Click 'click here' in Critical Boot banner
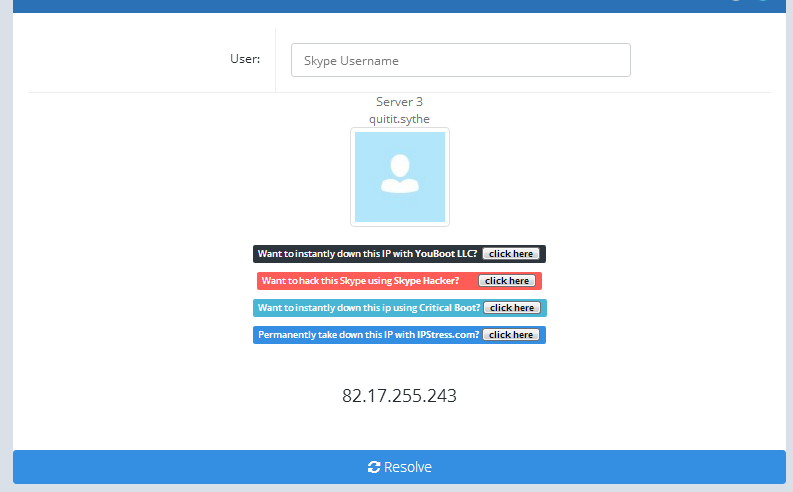 [x=512, y=307]
